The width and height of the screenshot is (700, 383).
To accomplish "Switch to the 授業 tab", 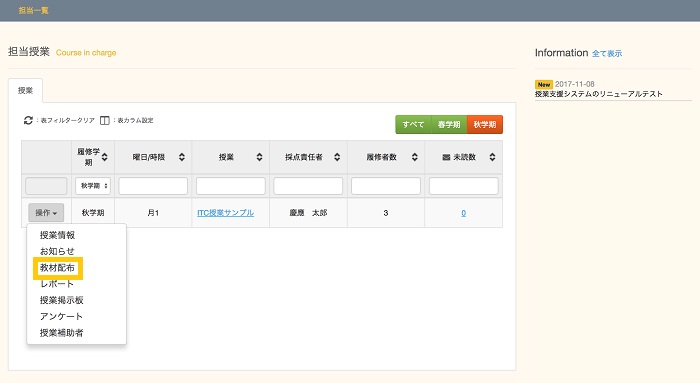I will point(25,91).
